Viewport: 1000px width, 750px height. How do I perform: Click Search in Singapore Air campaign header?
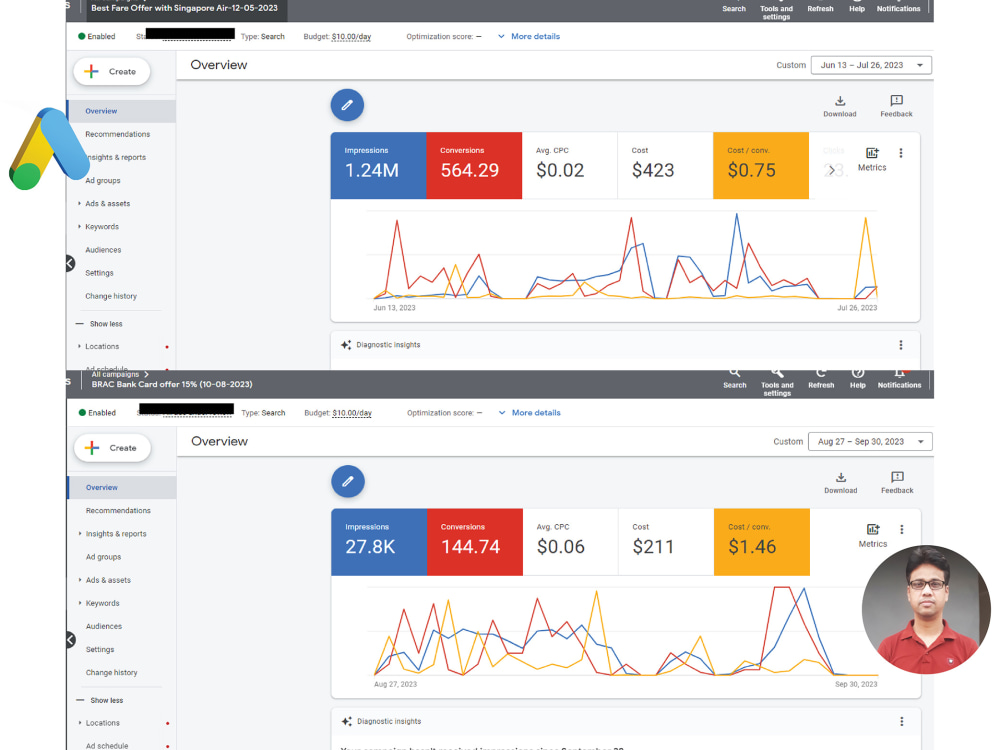coord(734,8)
